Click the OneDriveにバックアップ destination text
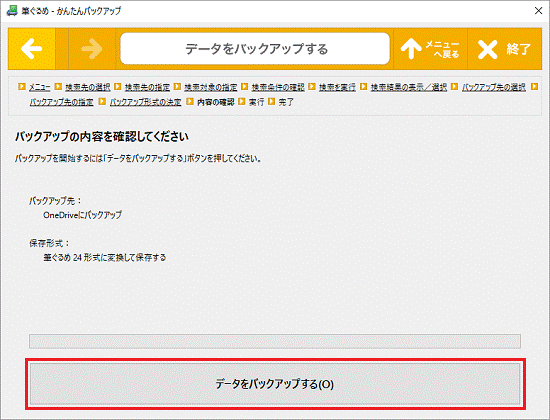Image resolution: width=550 pixels, height=420 pixels. (82, 215)
